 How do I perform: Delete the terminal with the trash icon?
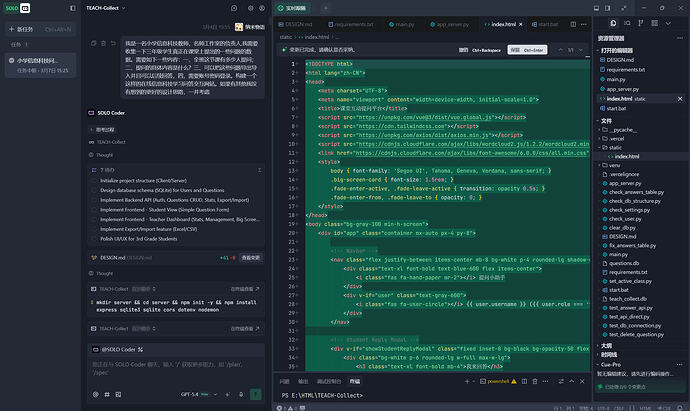[535, 381]
